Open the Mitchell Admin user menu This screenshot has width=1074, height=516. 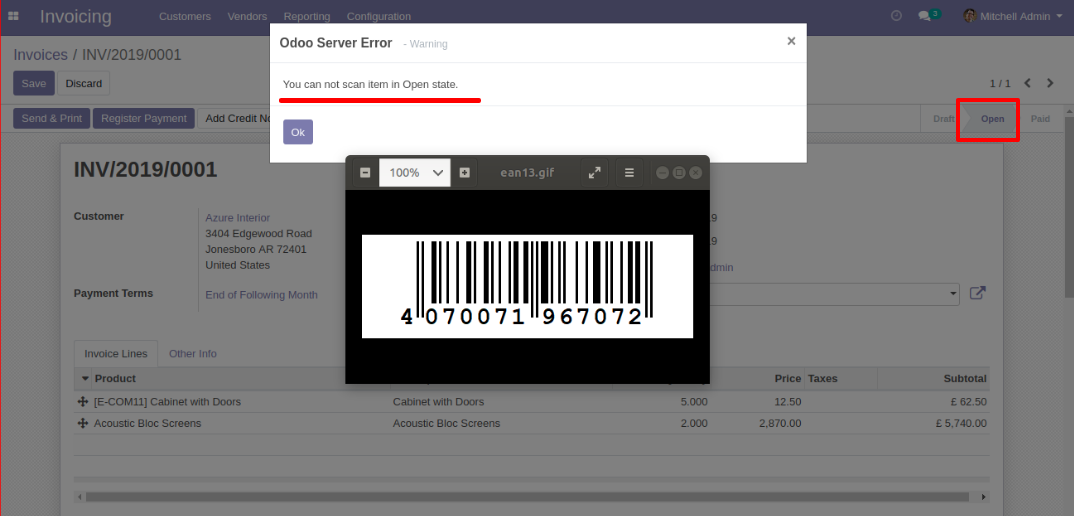point(1012,16)
